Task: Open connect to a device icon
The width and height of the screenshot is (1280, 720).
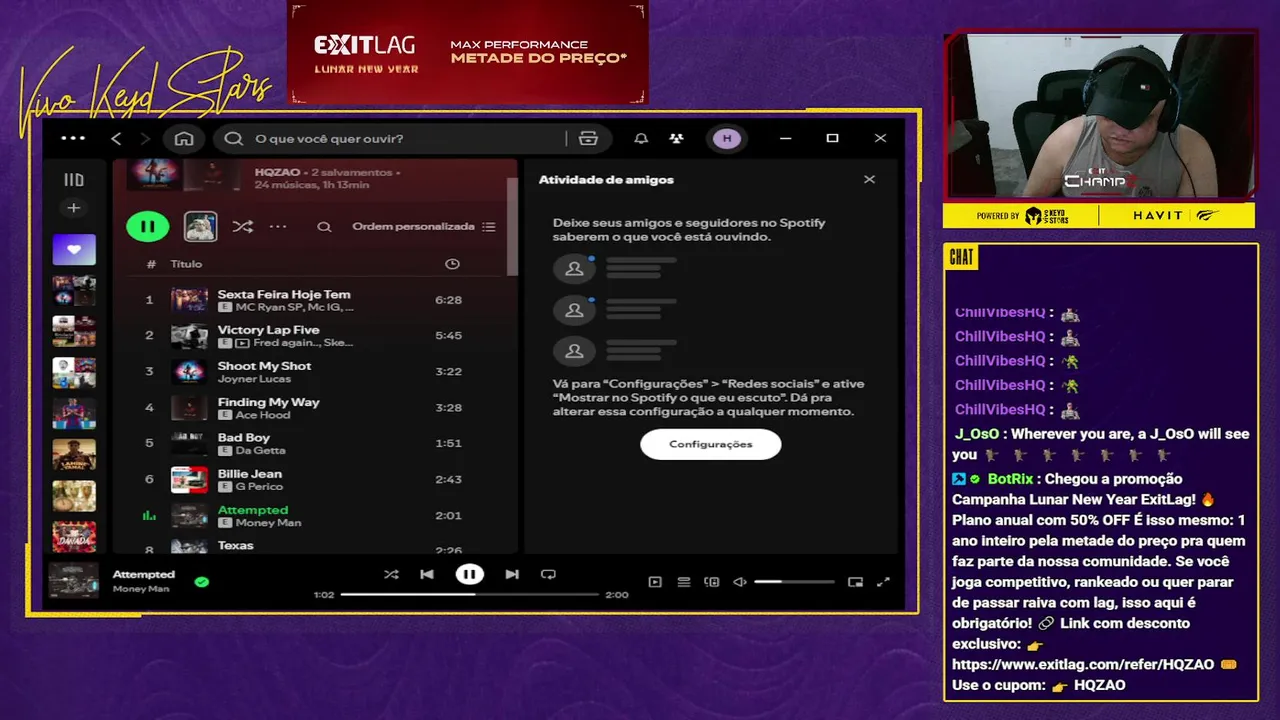Action: tap(712, 582)
